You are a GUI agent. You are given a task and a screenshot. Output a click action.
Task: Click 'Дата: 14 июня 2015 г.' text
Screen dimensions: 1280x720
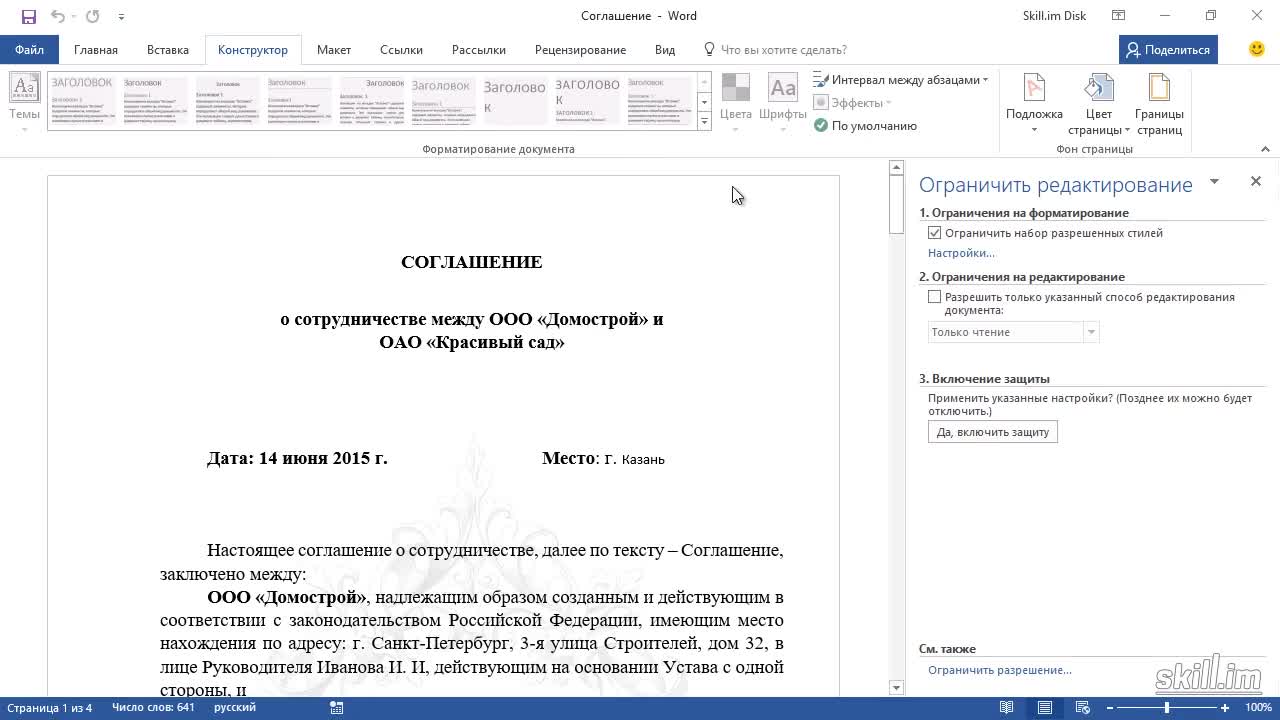coord(297,458)
